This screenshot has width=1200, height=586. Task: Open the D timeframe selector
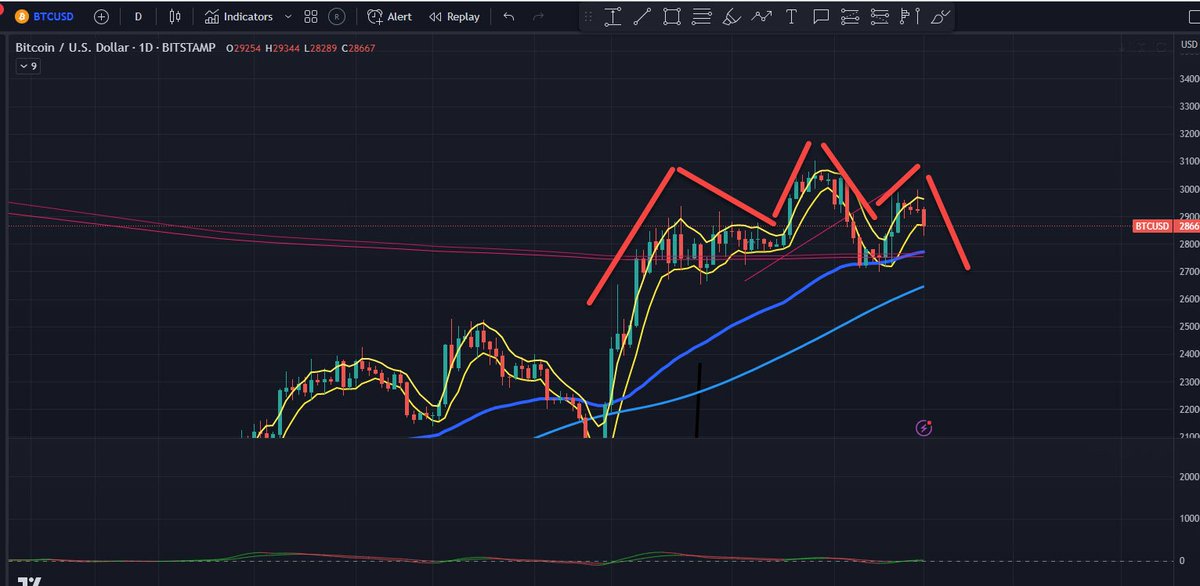tap(137, 16)
